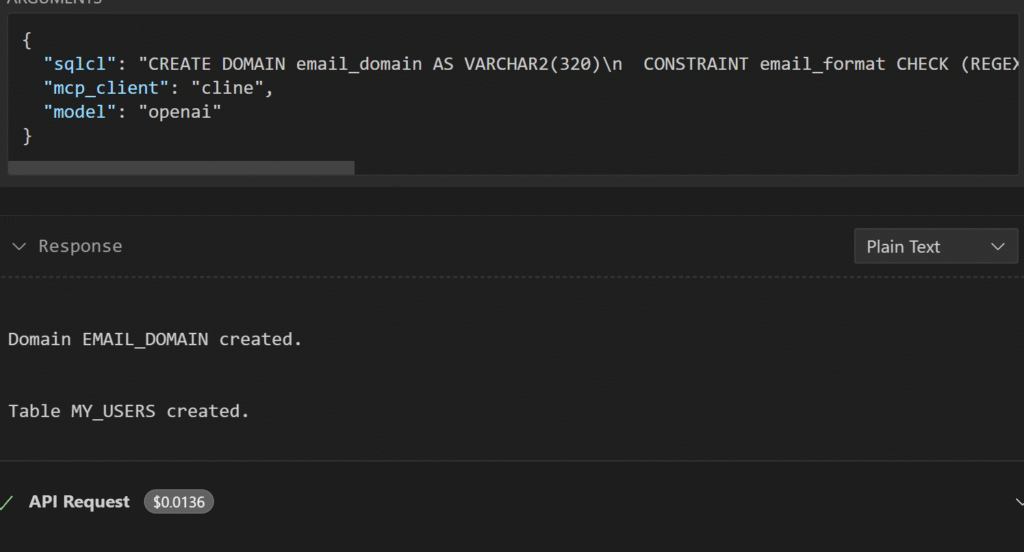
Task: Click the down arrow in Plain Text selector
Action: pos(997,246)
